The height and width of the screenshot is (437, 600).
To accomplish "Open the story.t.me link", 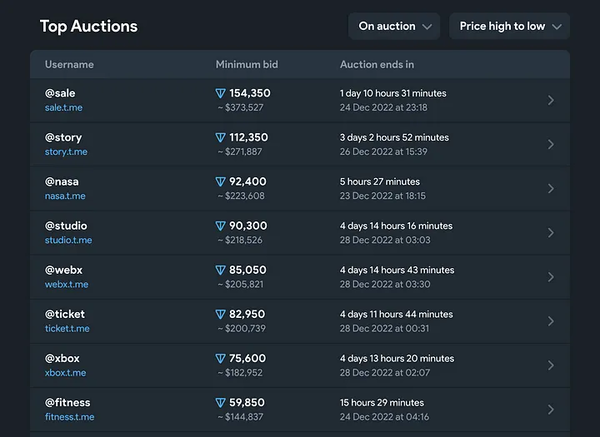I will [68, 152].
